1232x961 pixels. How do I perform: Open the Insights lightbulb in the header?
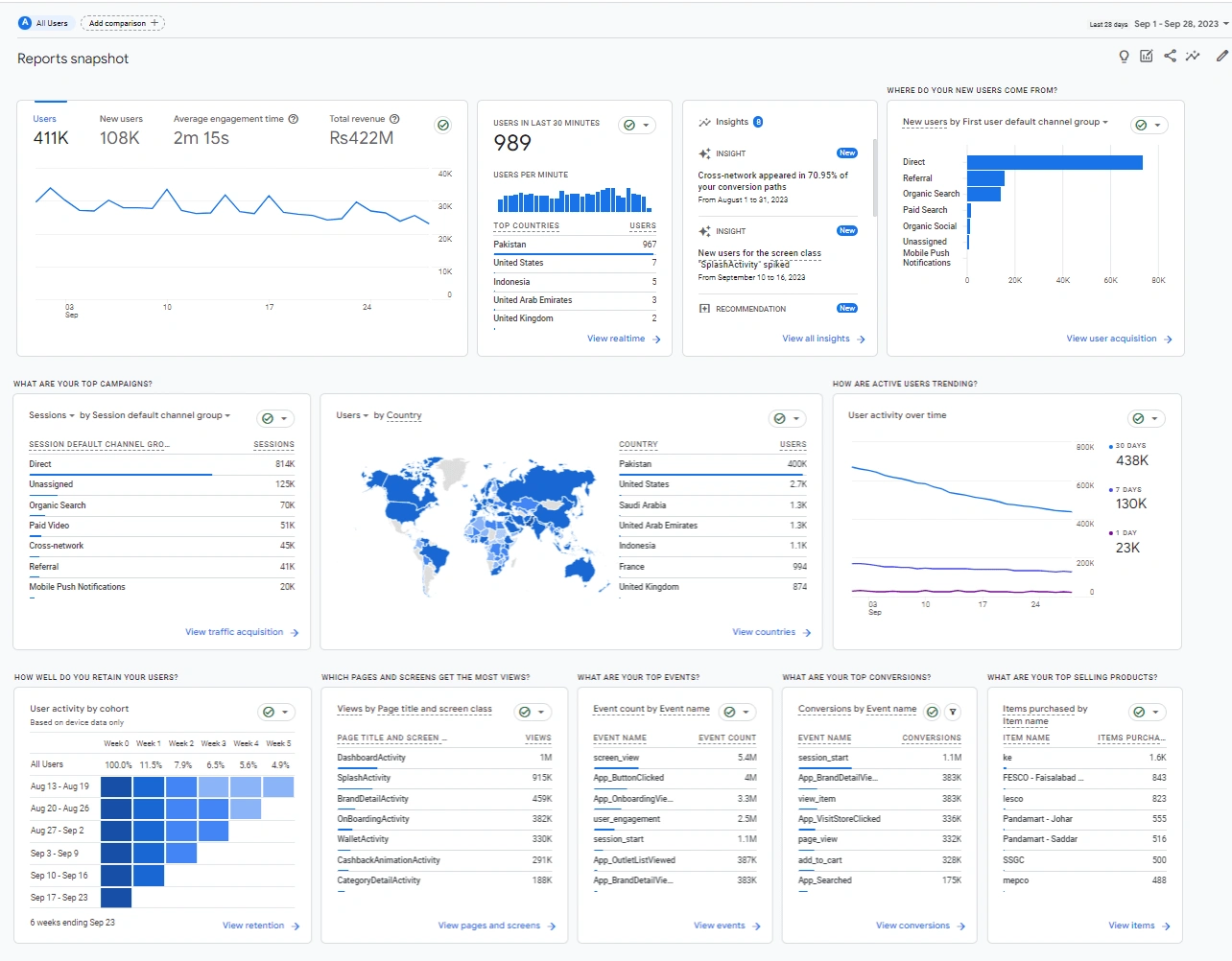click(x=1124, y=57)
